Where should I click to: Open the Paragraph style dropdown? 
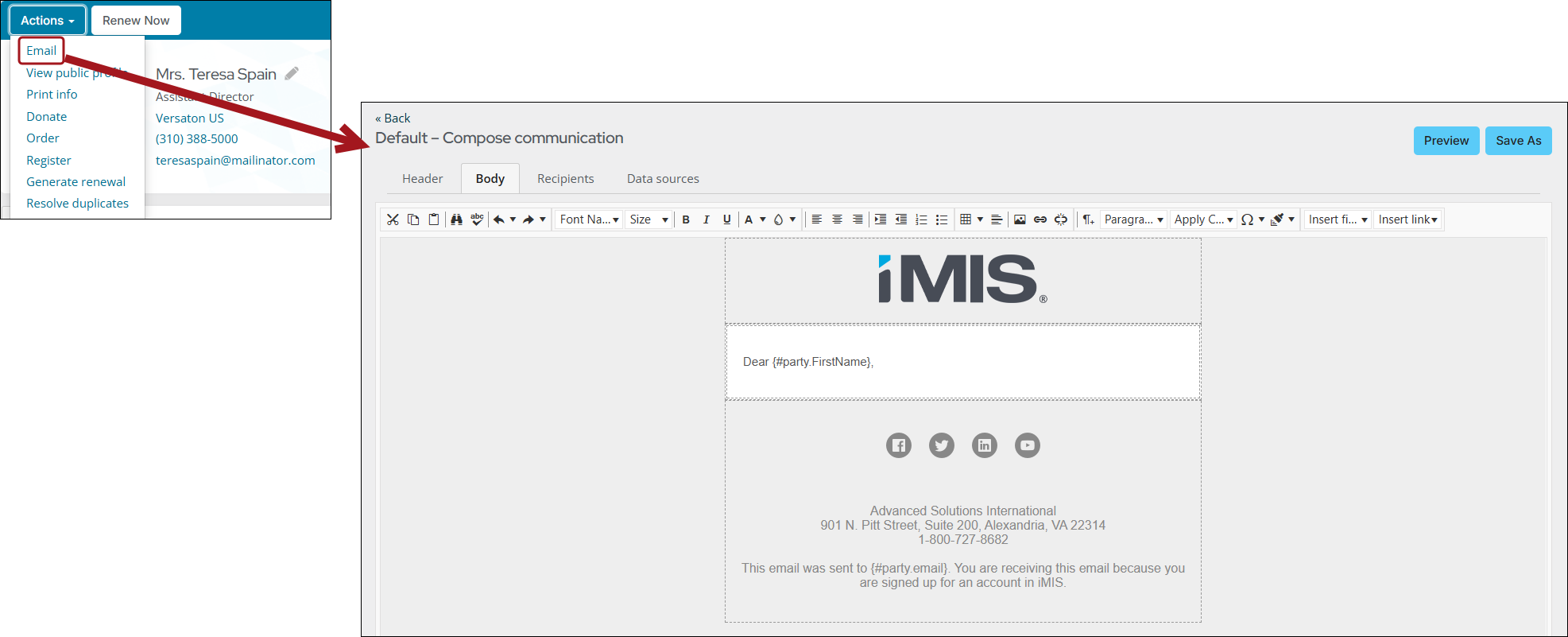[1134, 219]
